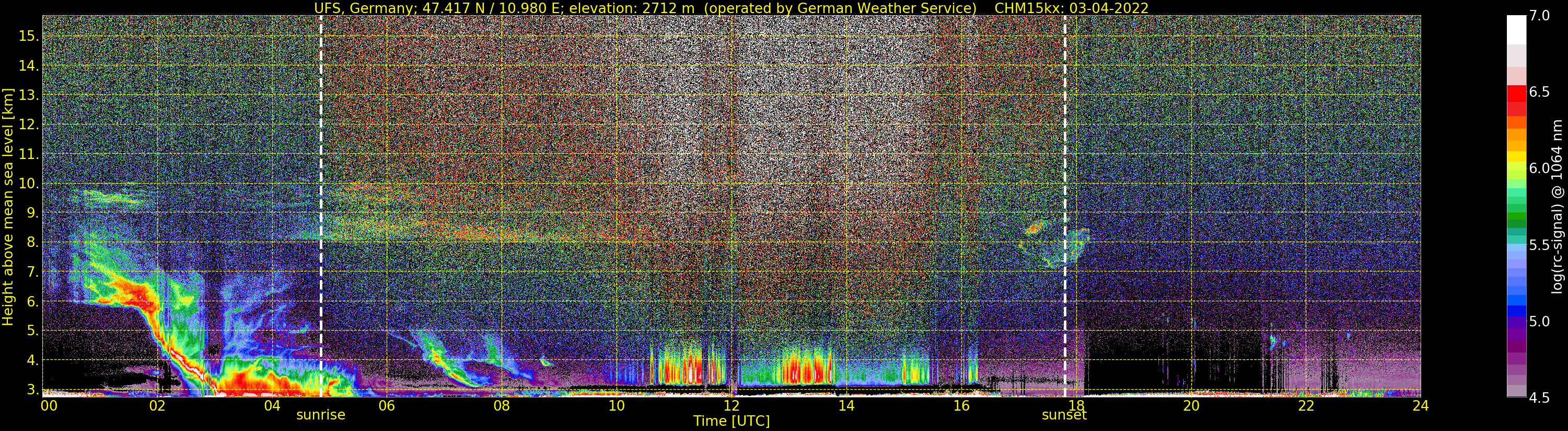
Task: Click the '16' time tick label
Action: pyautogui.click(x=961, y=406)
